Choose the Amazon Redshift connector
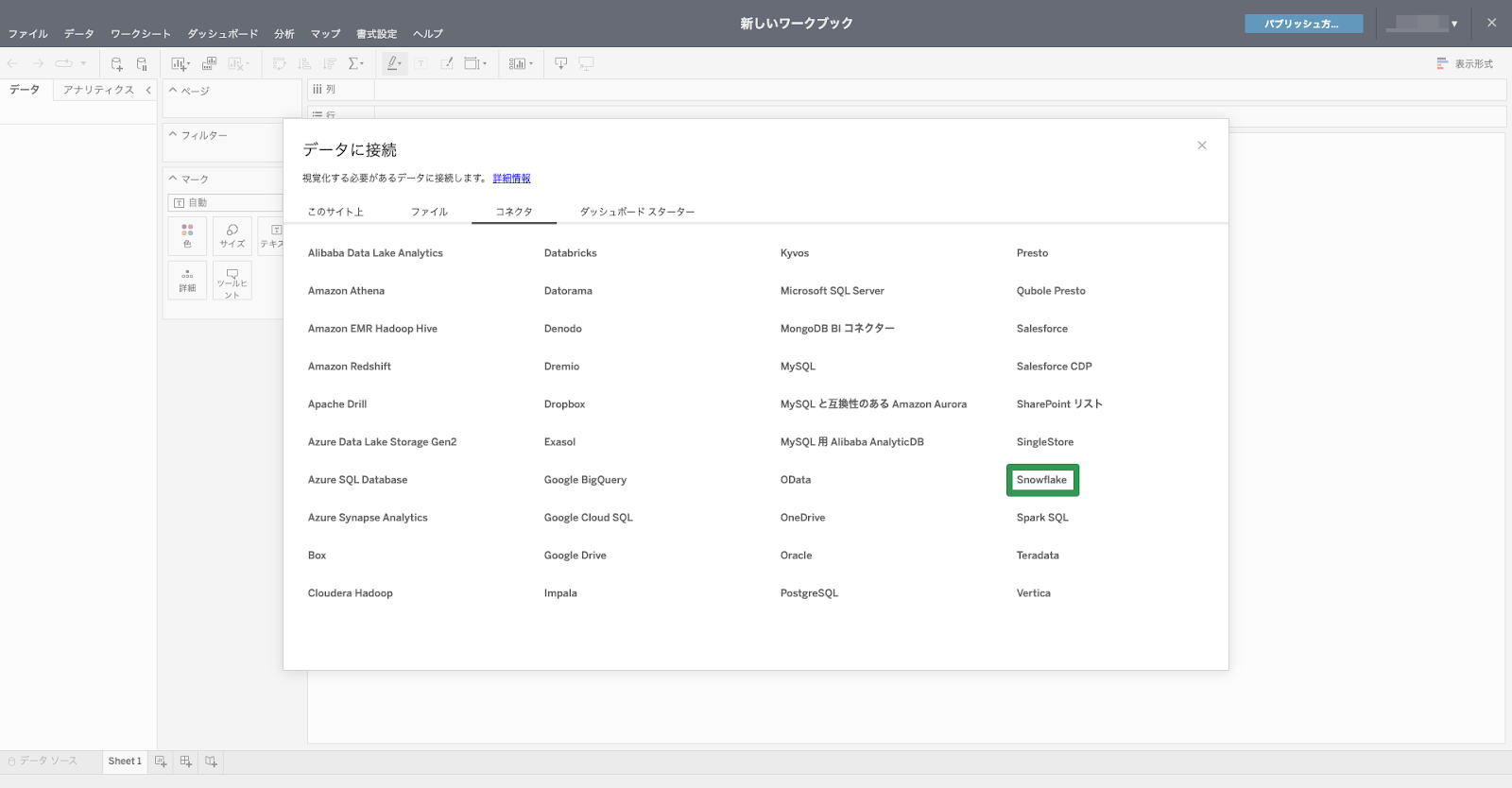 pos(350,367)
